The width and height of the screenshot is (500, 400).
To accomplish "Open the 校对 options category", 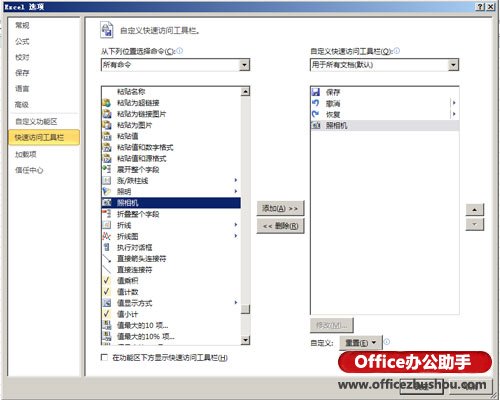I will click(x=22, y=57).
